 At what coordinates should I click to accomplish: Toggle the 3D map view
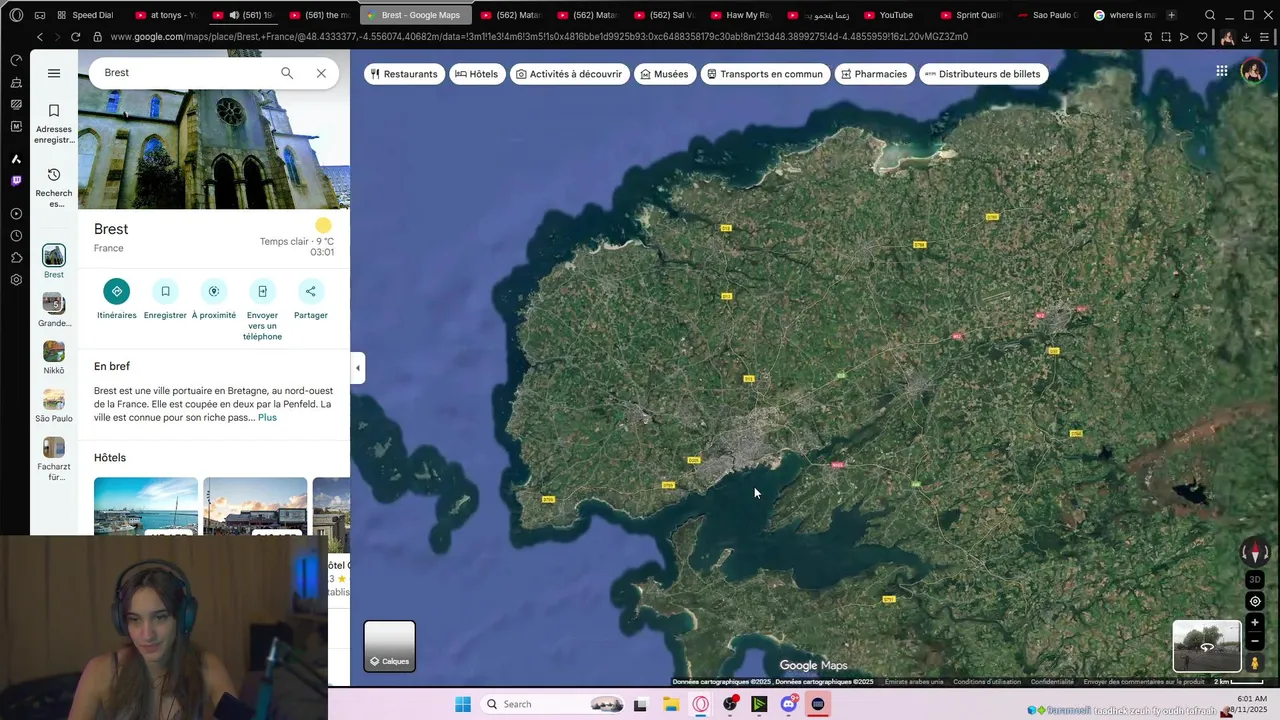[1255, 580]
